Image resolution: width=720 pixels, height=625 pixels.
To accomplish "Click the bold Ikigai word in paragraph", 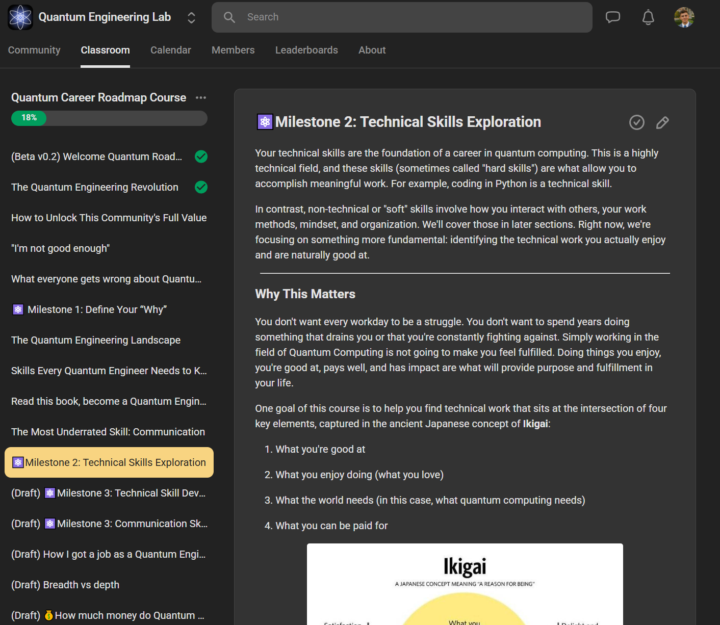I will point(535,423).
